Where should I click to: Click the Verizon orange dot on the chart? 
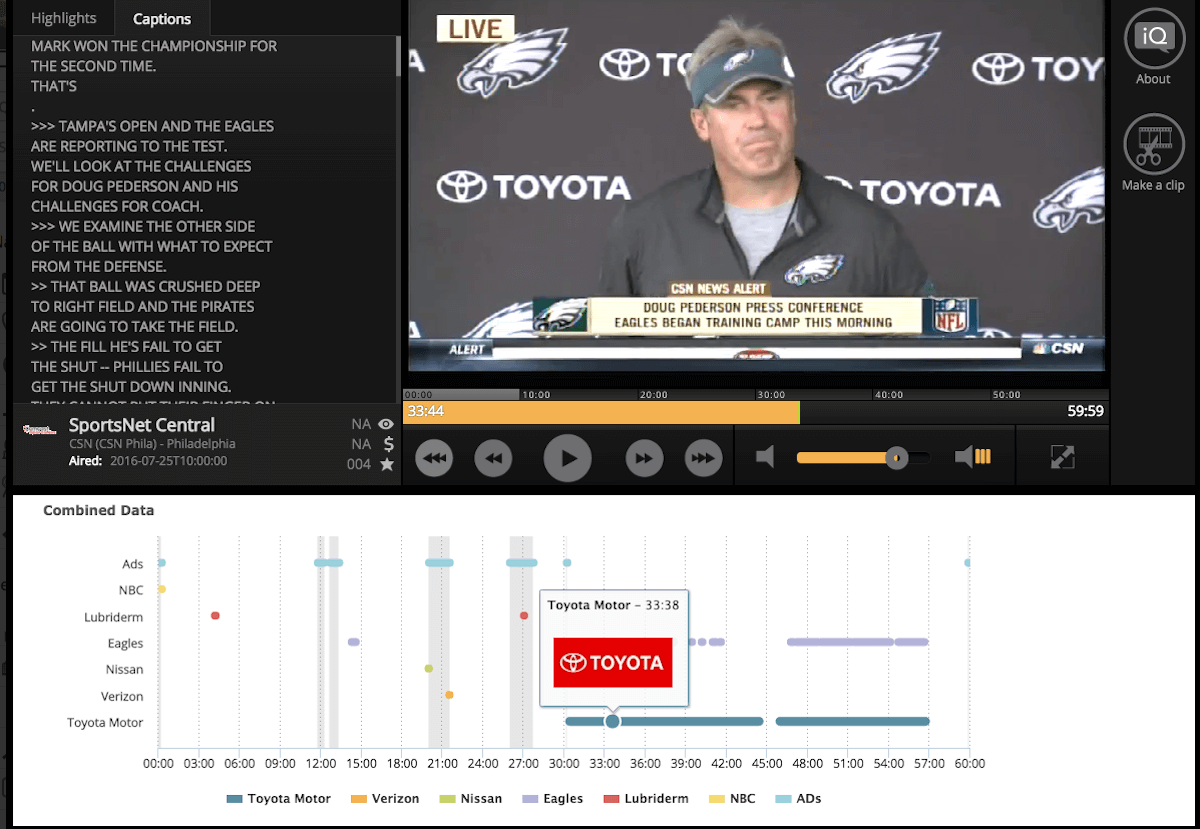[x=449, y=695]
